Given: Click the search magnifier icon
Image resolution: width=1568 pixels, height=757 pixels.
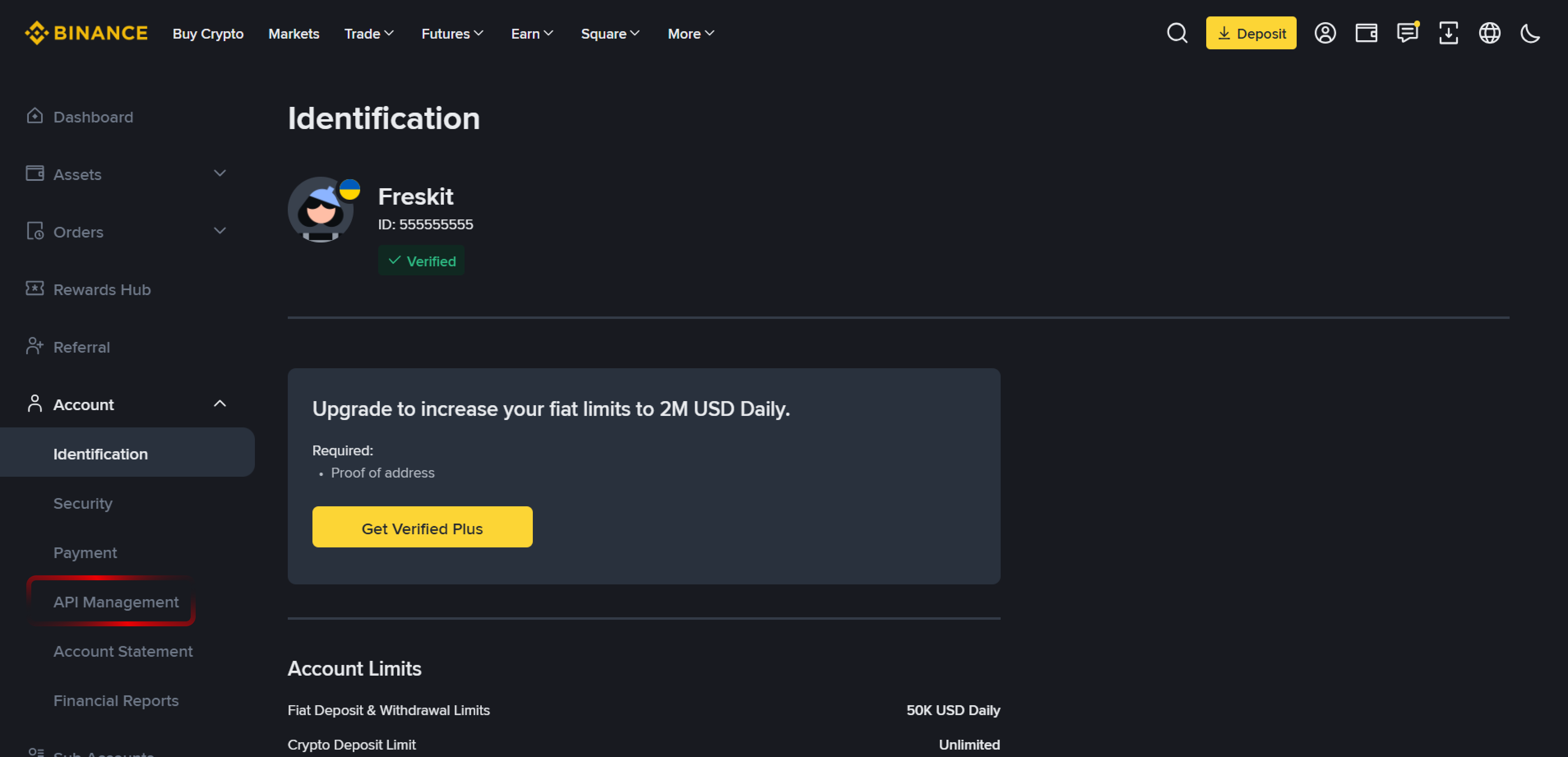Looking at the screenshot, I should click(x=1177, y=33).
